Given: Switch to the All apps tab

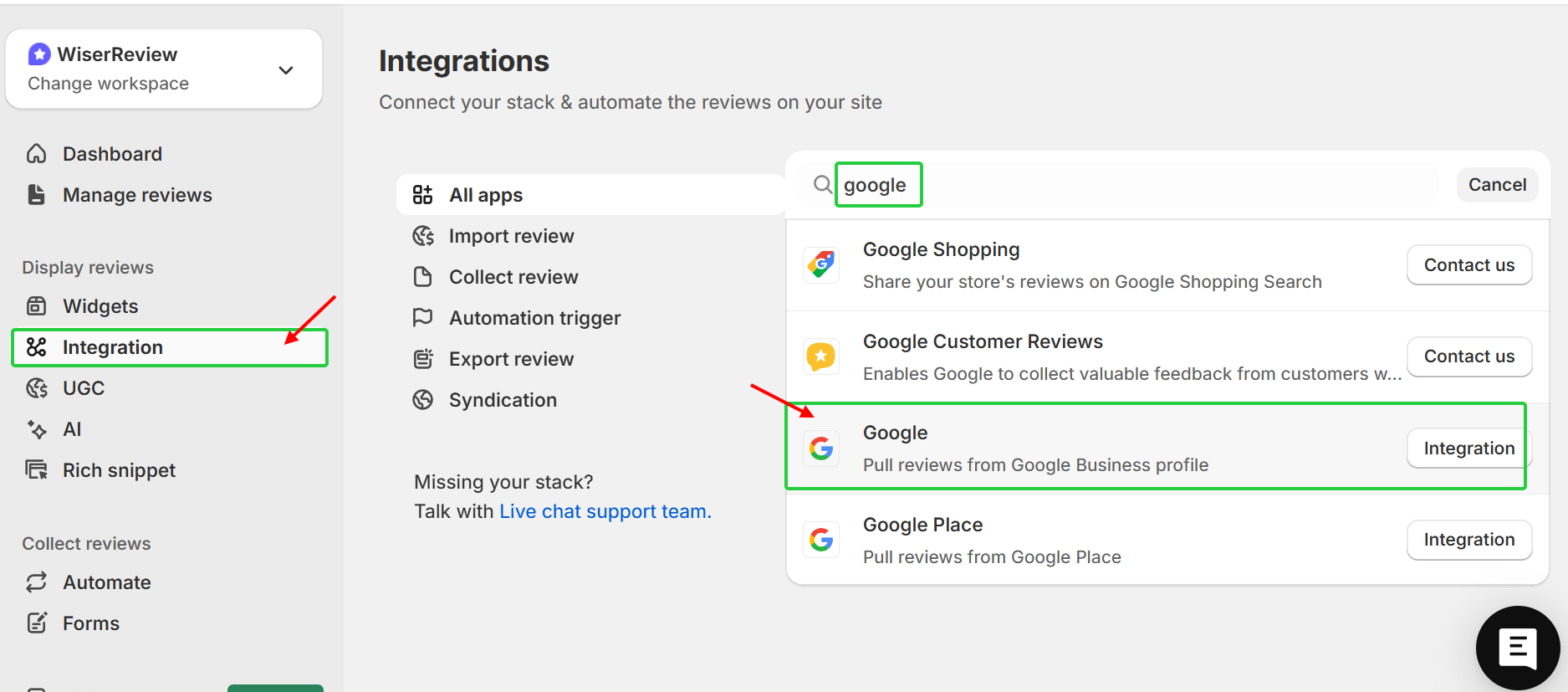Looking at the screenshot, I should coord(486,194).
